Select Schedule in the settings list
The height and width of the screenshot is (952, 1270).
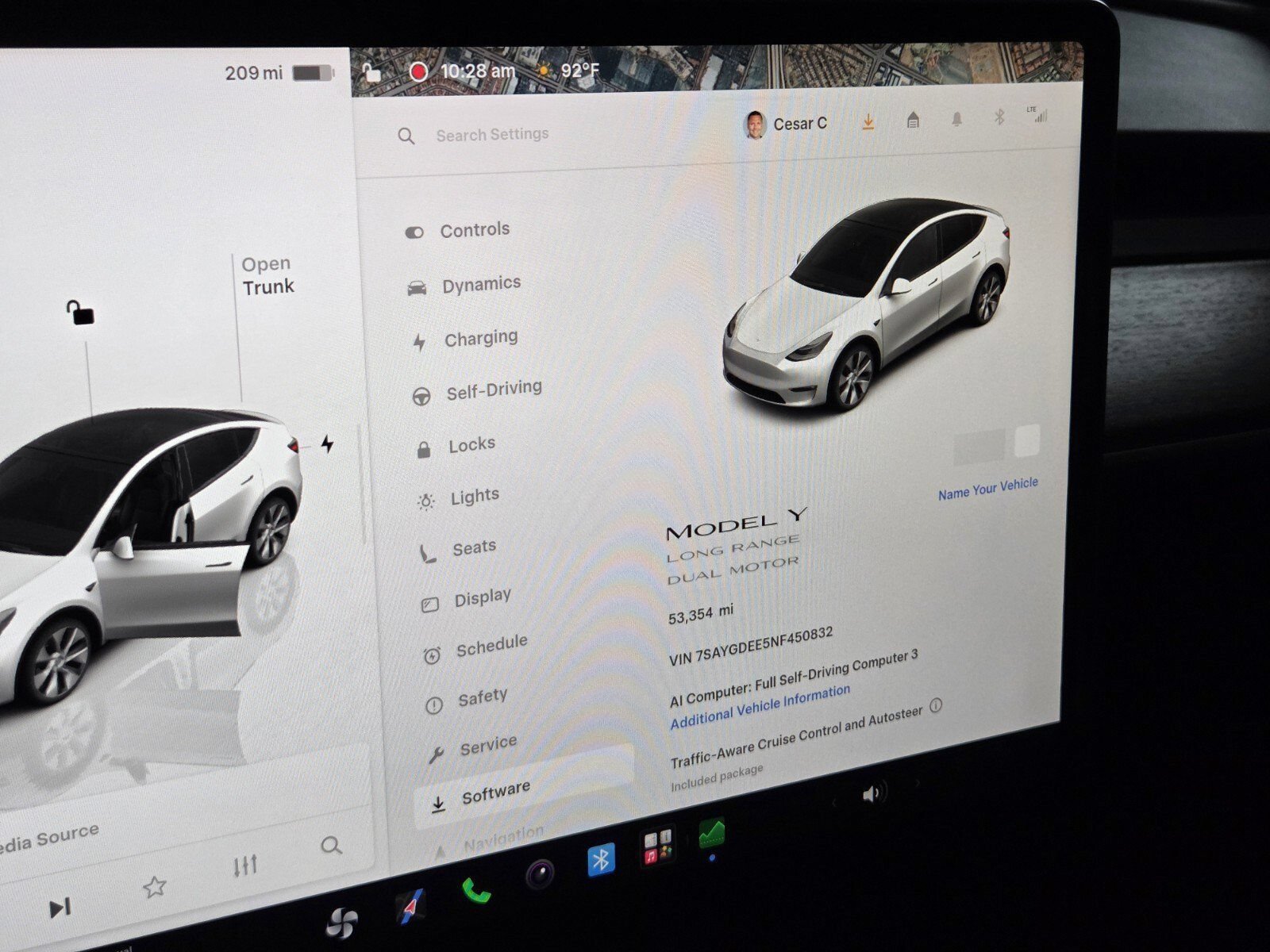pyautogui.click(x=475, y=648)
